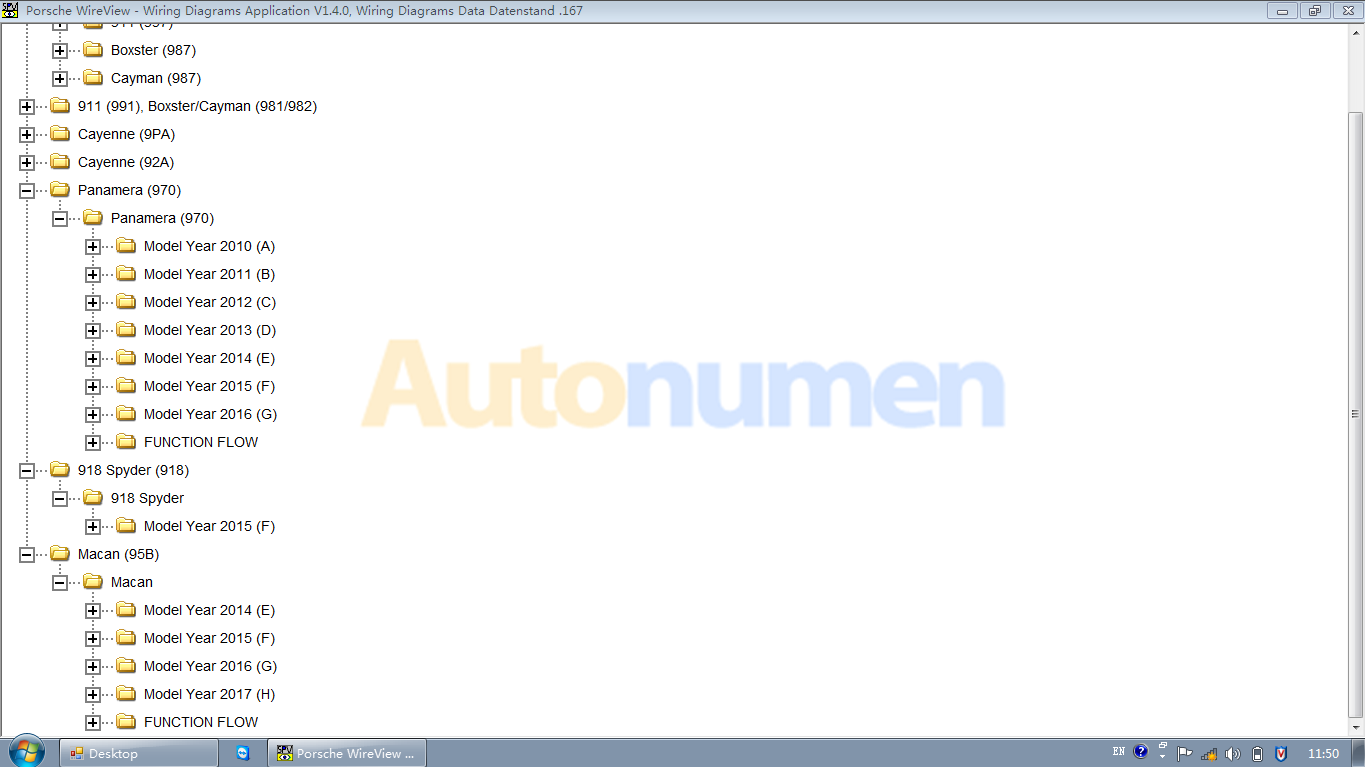
Task: Expand the Cayman (987) node
Action: coord(60,78)
